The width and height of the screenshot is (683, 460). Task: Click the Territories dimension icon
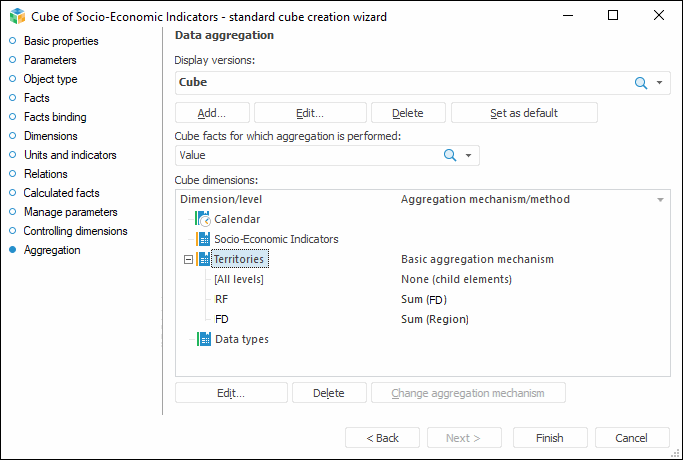tap(204, 259)
